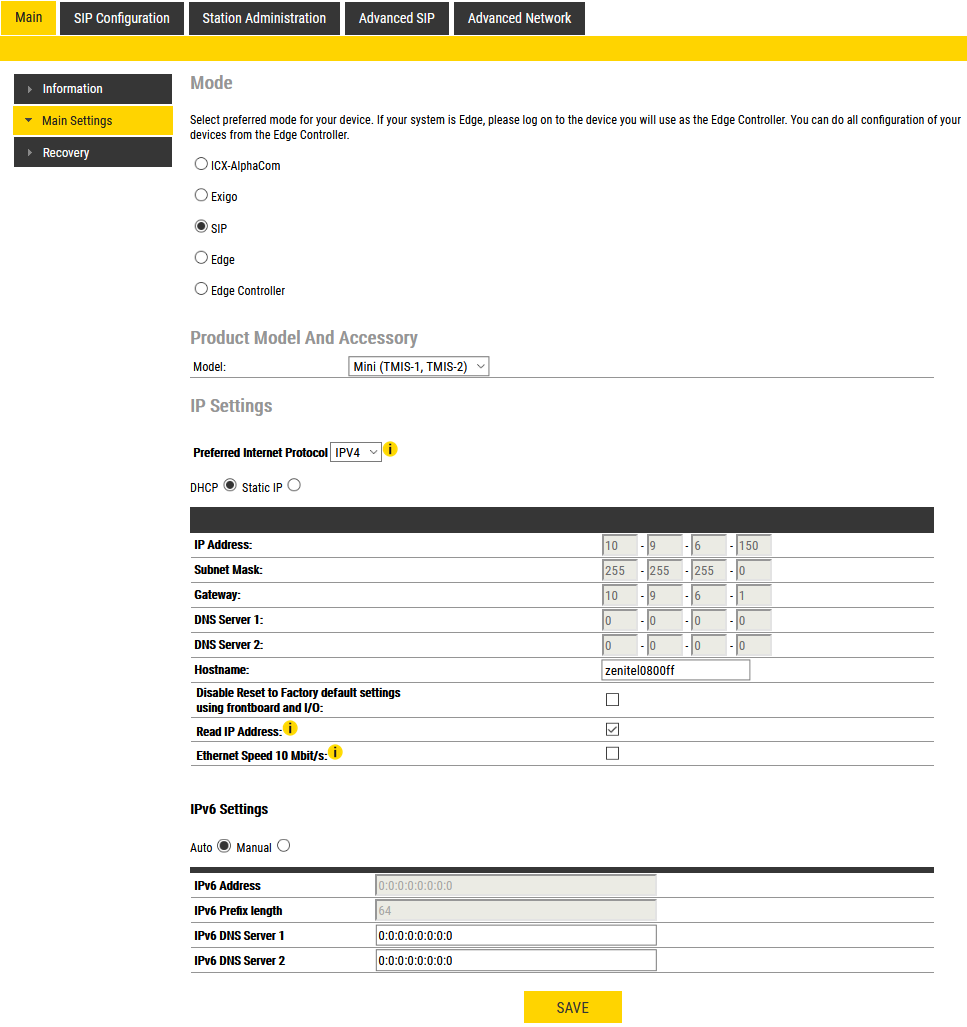967x1027 pixels.
Task: Collapse the Main Settings sidebar section
Action: [30, 121]
